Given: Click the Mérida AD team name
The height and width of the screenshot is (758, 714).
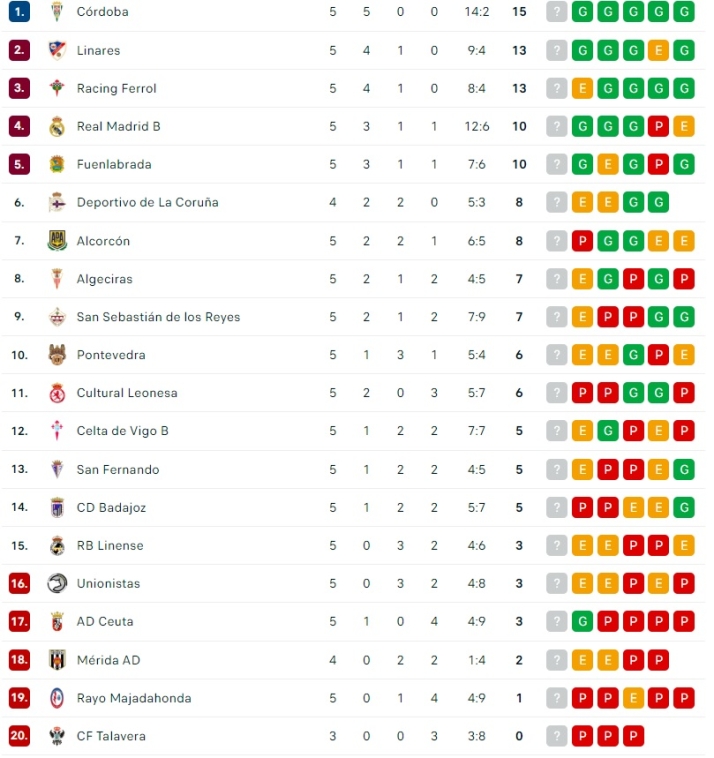Looking at the screenshot, I should click(x=108, y=660).
